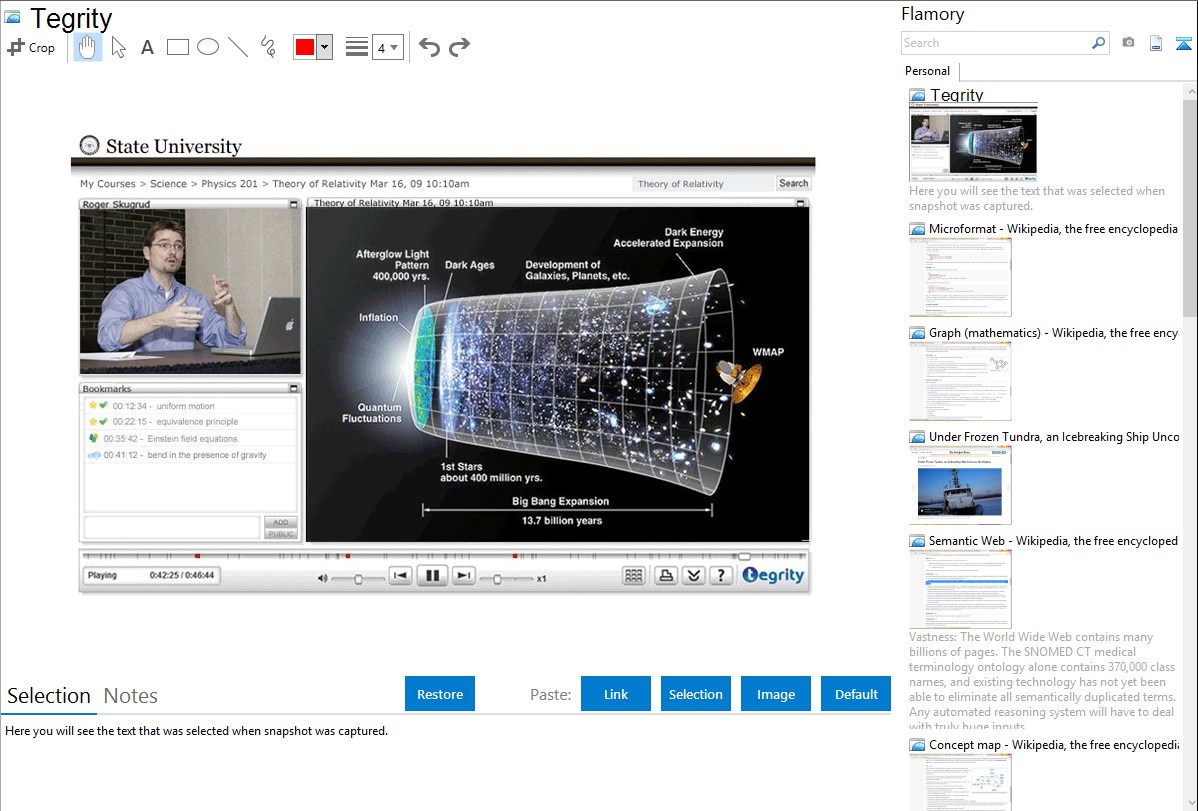Click the Theory of Relativity search box
Image resolution: width=1198 pixels, height=811 pixels.
click(703, 183)
